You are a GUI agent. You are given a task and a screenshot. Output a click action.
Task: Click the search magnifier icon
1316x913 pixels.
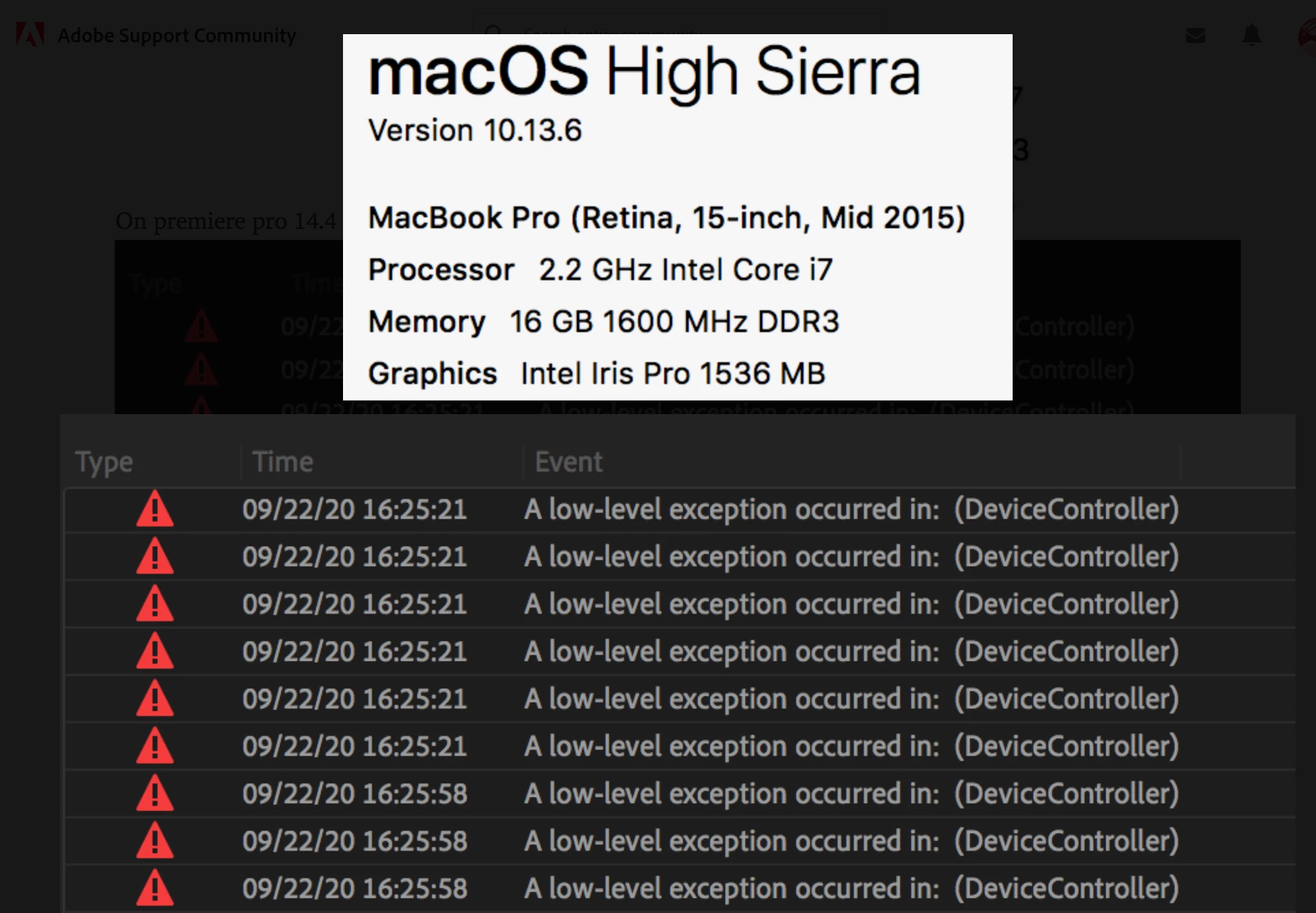(493, 31)
